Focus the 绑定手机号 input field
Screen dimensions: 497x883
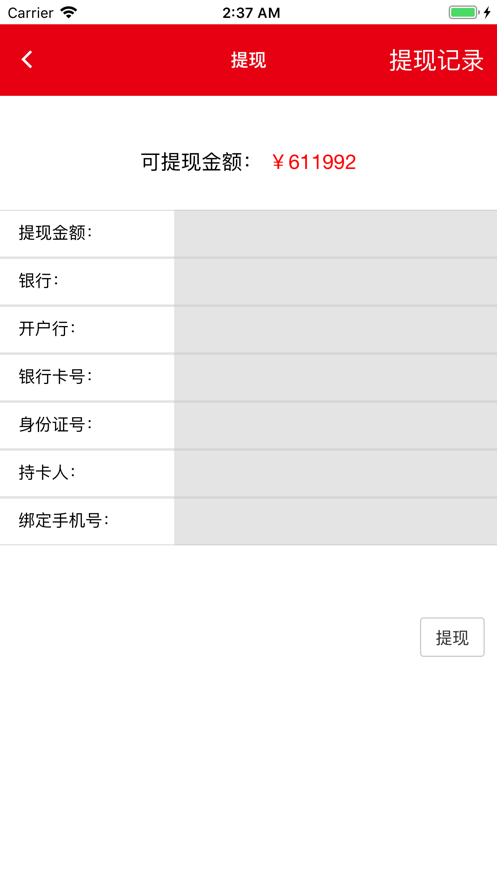pyautogui.click(x=335, y=521)
